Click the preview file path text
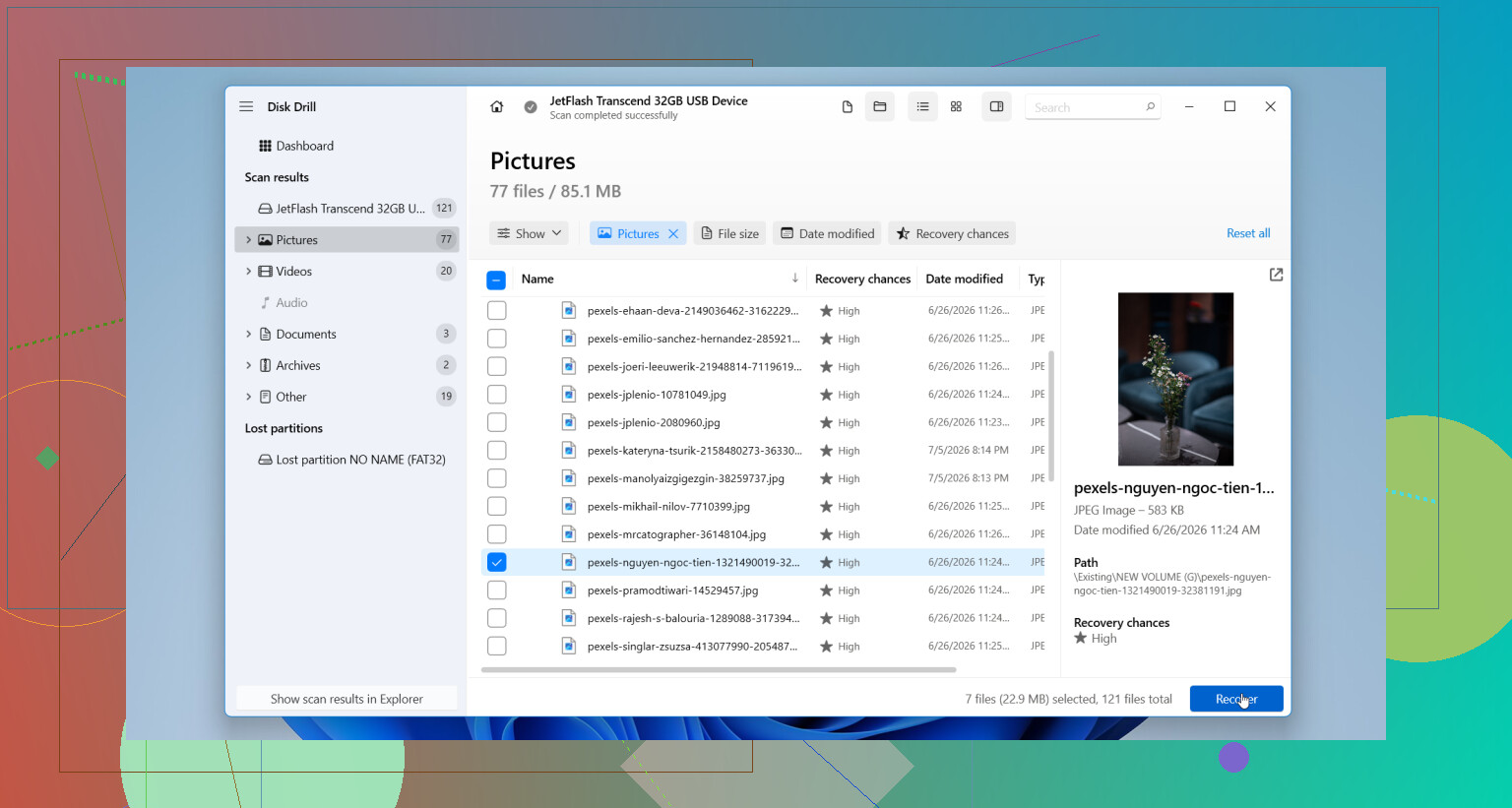This screenshot has height=808, width=1512. click(1172, 584)
